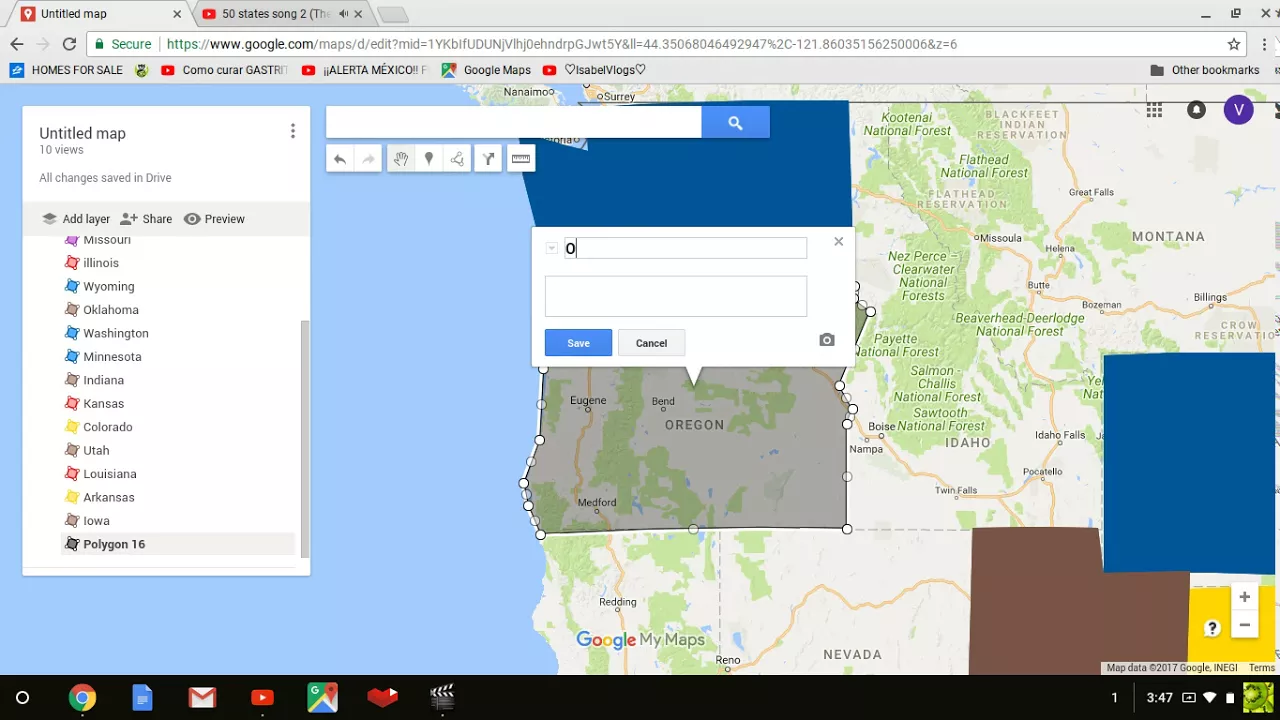Screen dimensions: 1280x720
Task: Select Utah in the layer list
Action: [96, 451]
